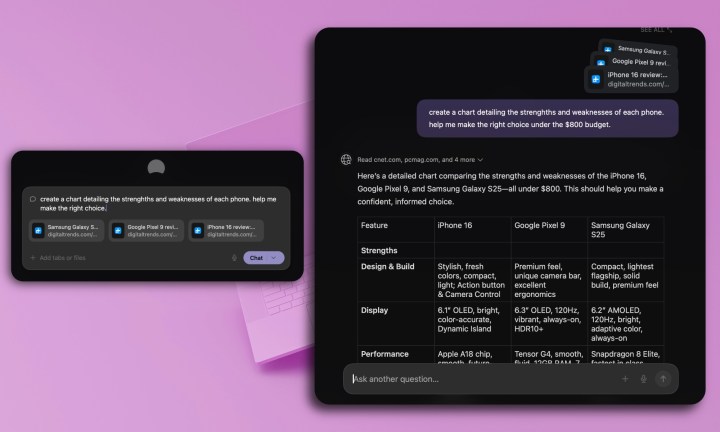Activate the microphone in the follow-up question bar
Screen dimensions: 720x432
click(643, 379)
